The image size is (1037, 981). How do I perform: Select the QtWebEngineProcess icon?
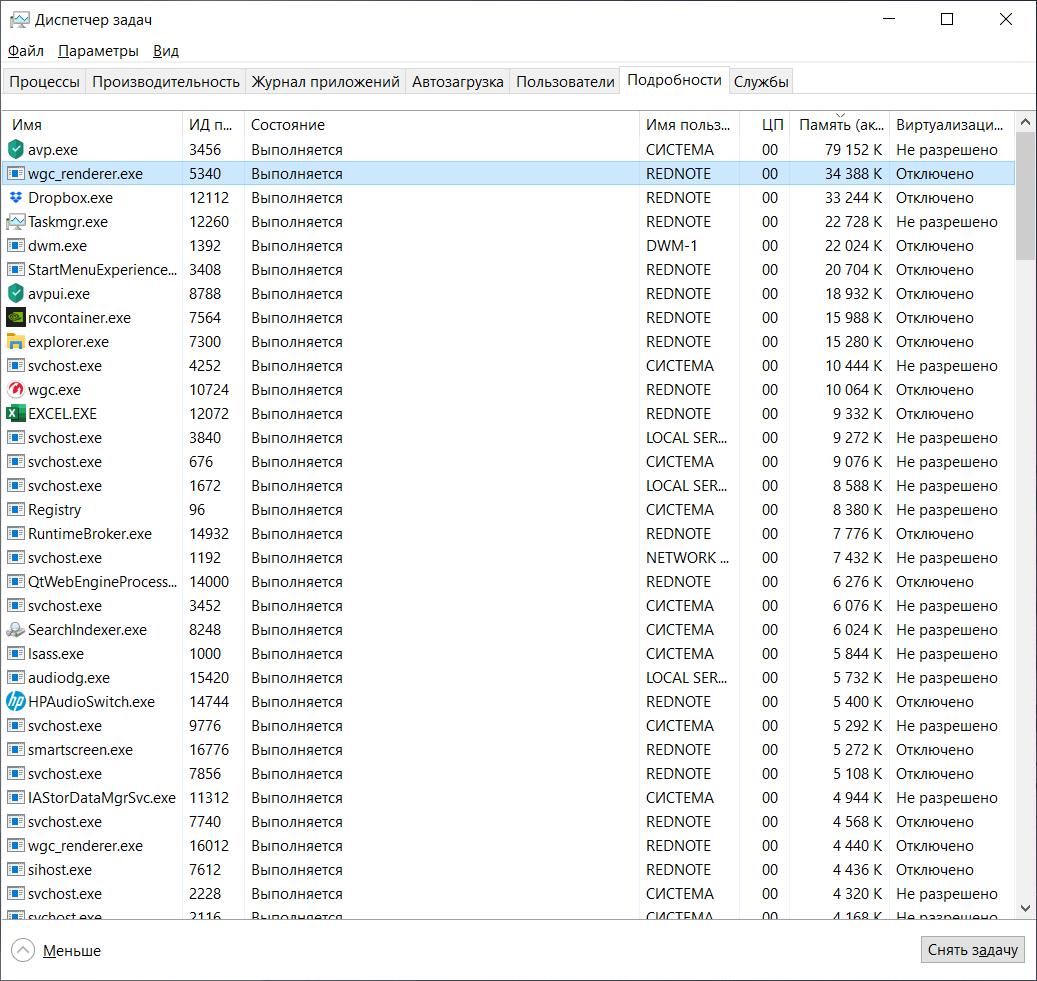tap(16, 581)
